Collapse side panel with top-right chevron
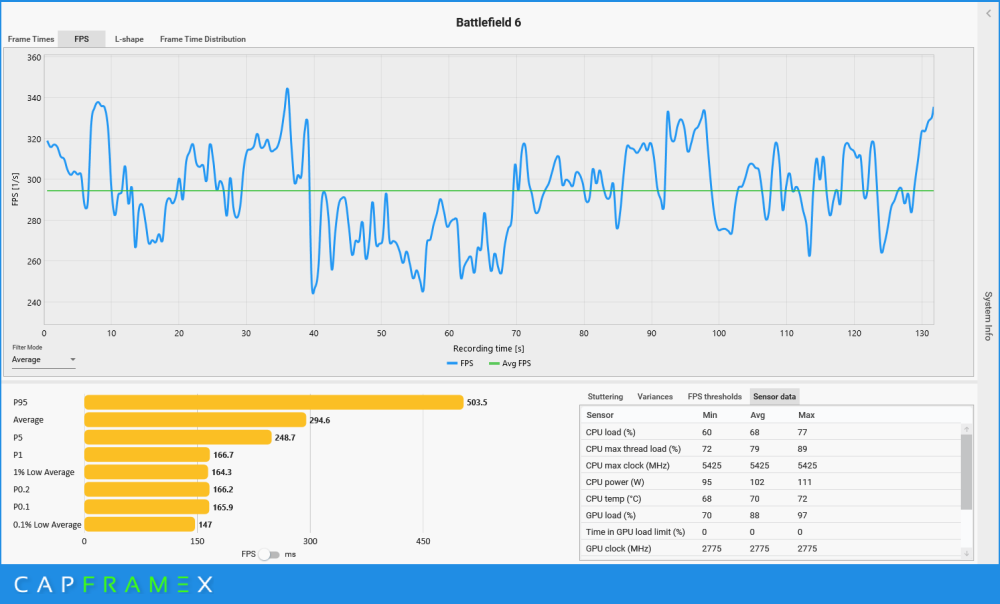 tap(989, 13)
